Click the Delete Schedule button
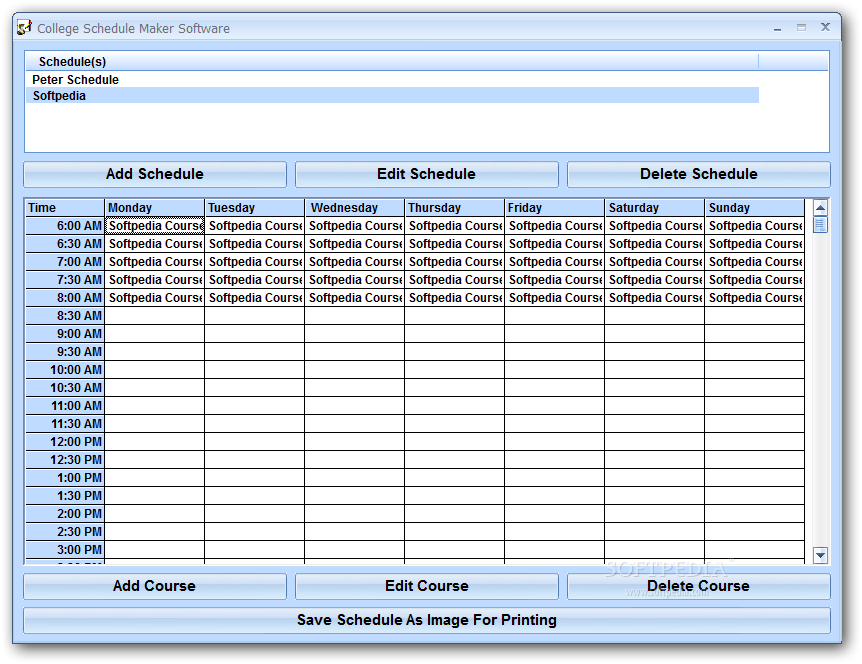862x664 pixels. pyautogui.click(x=699, y=174)
